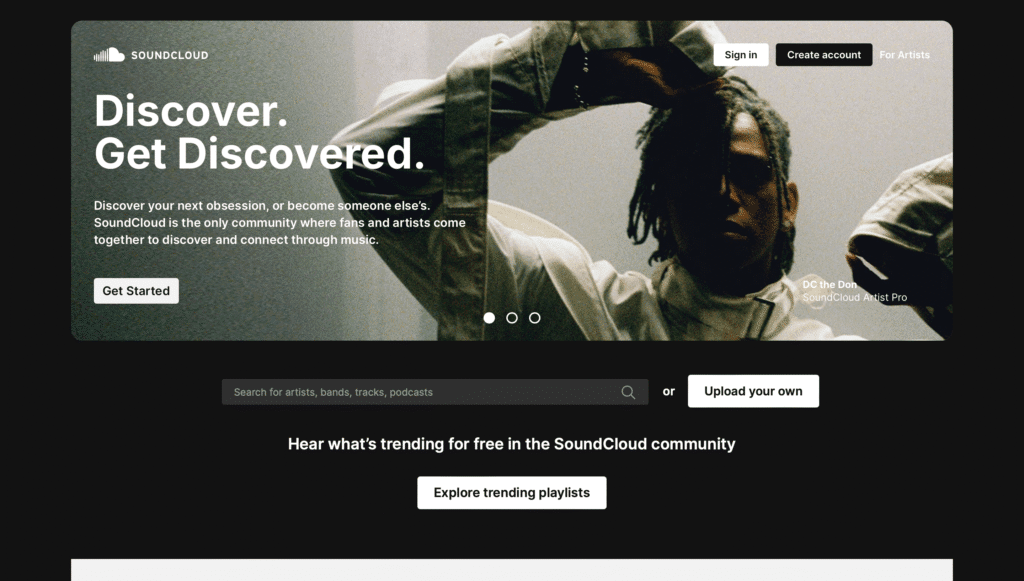Screen dimensions: 1024x581
Task: Click the Discover. Get Discovered. headline
Action: [259, 132]
